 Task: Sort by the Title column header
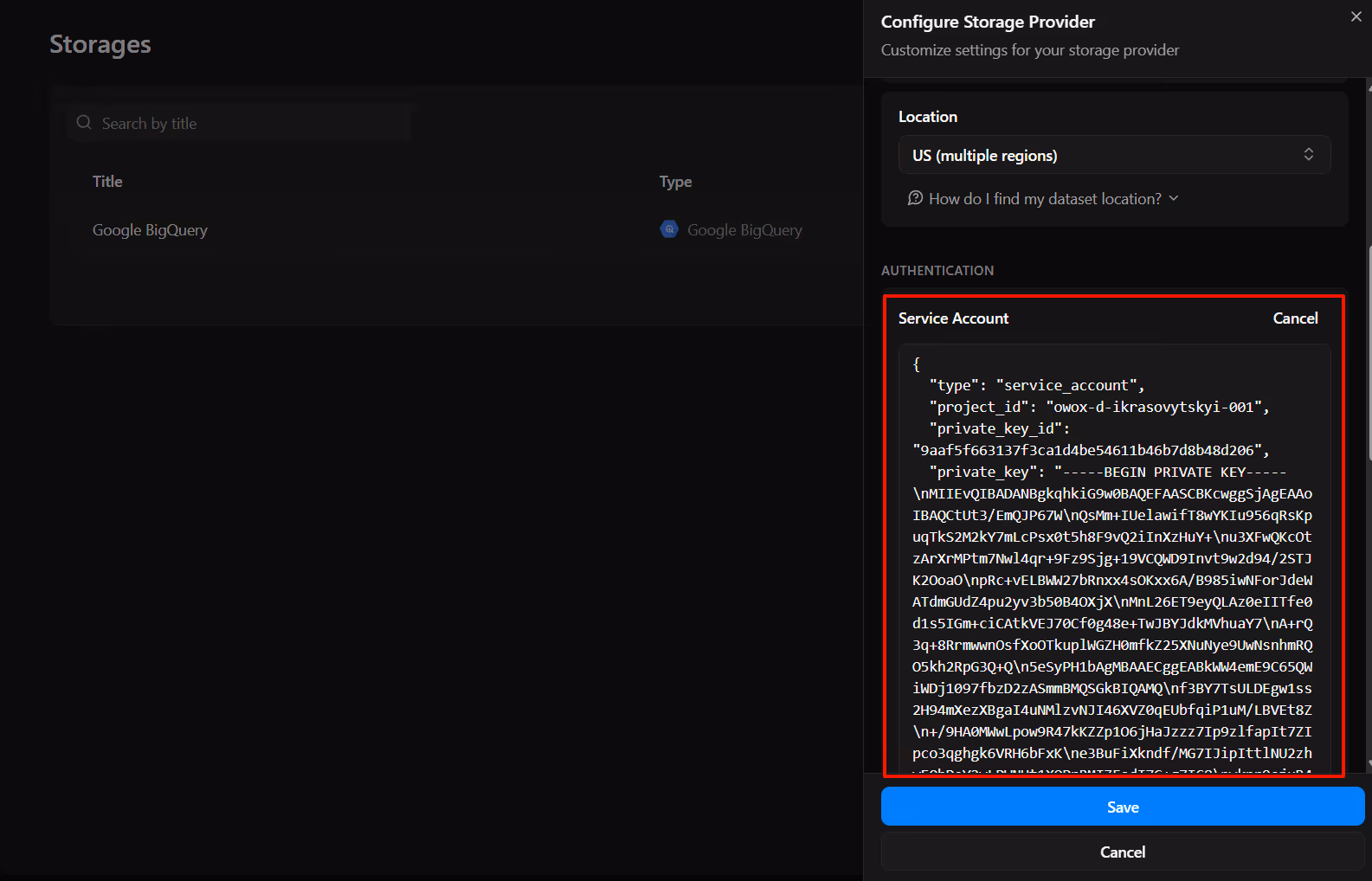[x=107, y=182]
